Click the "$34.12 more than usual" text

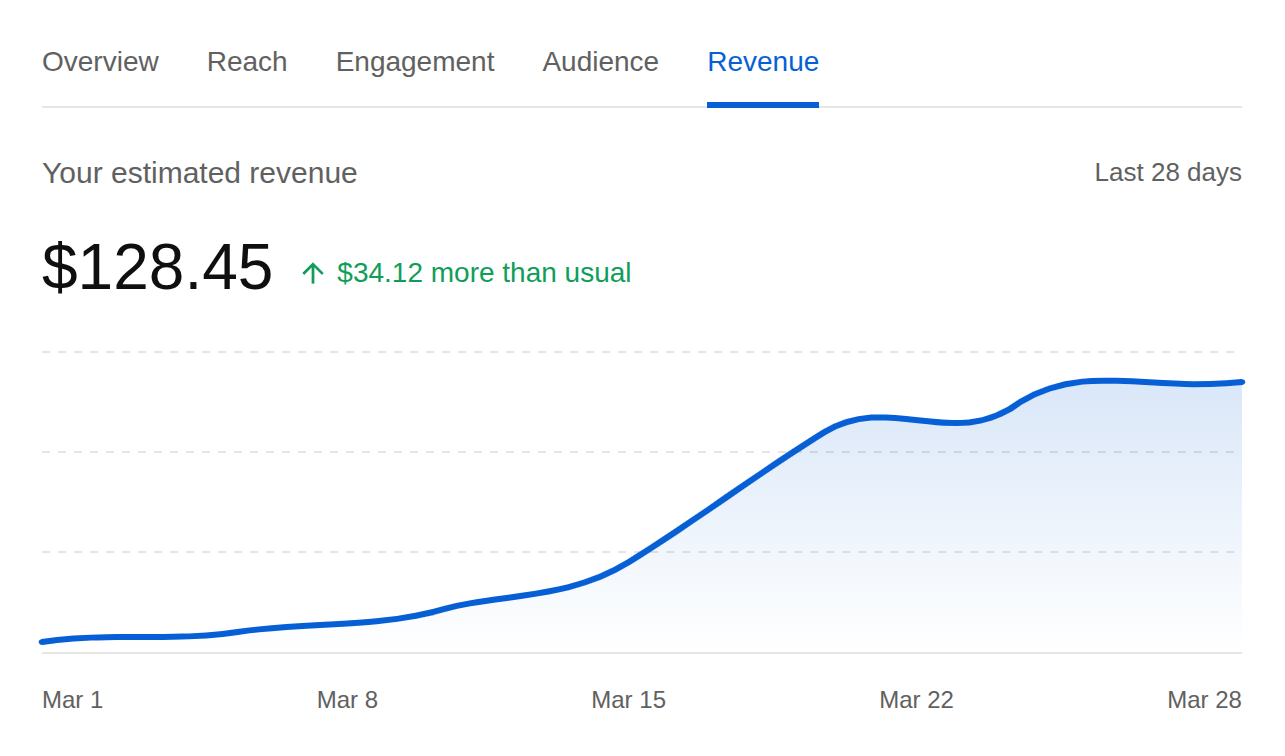484,273
